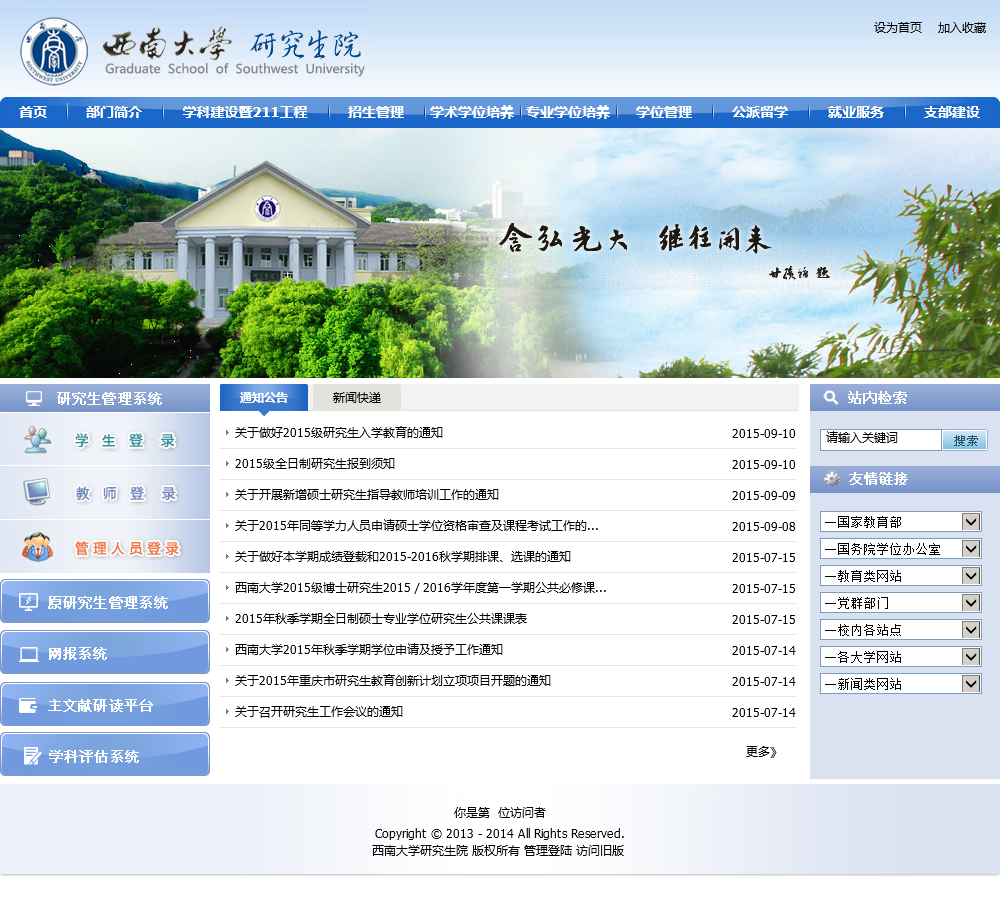Open the 国家教育部 dropdown
Image resolution: width=1000 pixels, height=909 pixels.
pyautogui.click(x=901, y=522)
